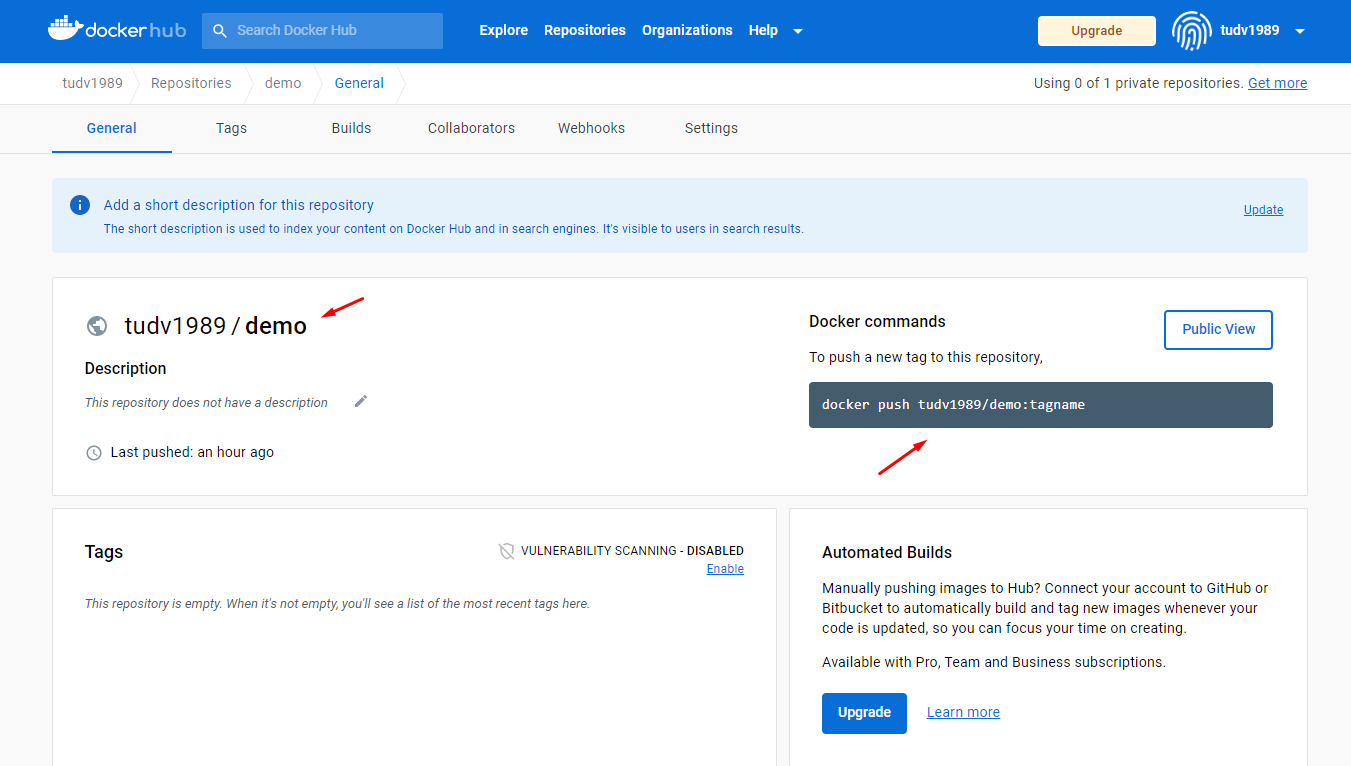This screenshot has height=766, width=1351.
Task: Open the Help dropdown arrow
Action: tap(797, 31)
